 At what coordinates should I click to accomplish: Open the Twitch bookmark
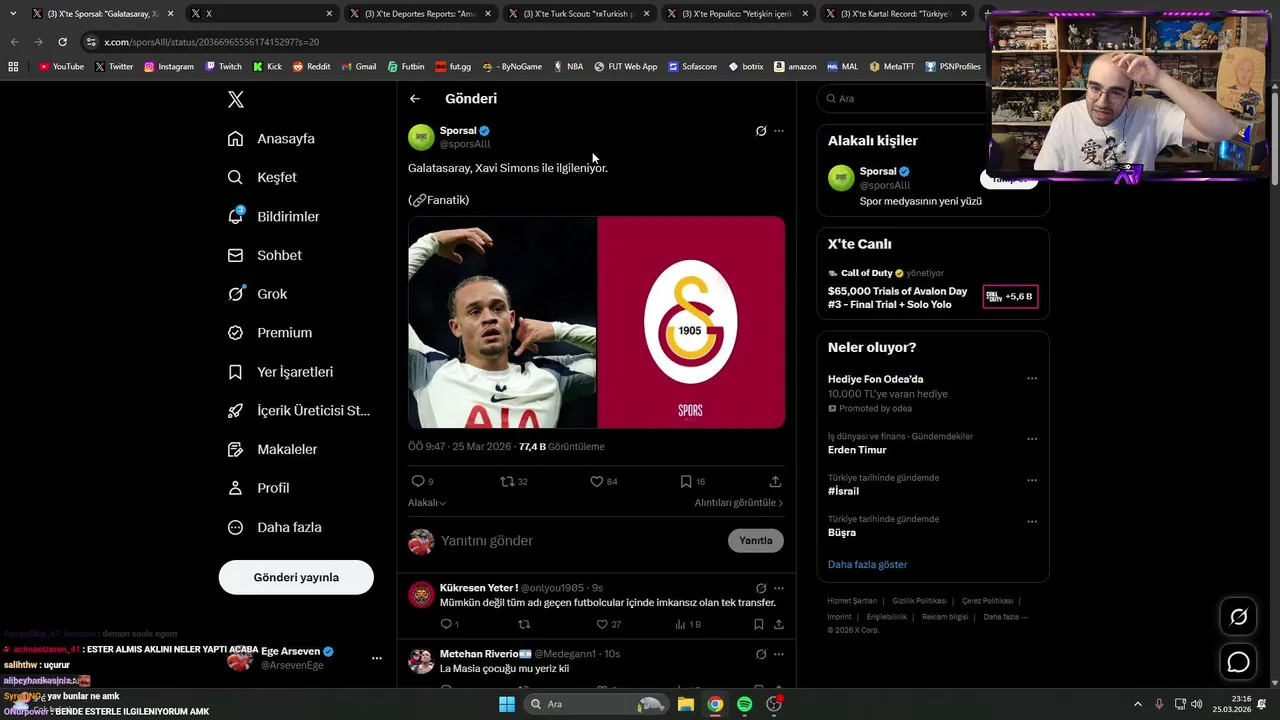click(223, 66)
